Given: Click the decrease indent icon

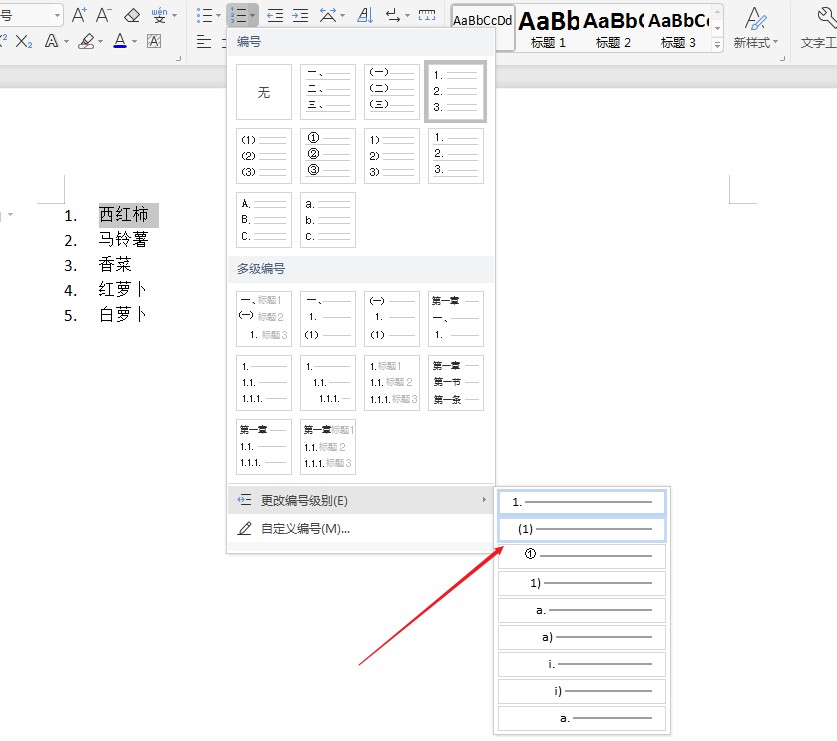Looking at the screenshot, I should [275, 15].
